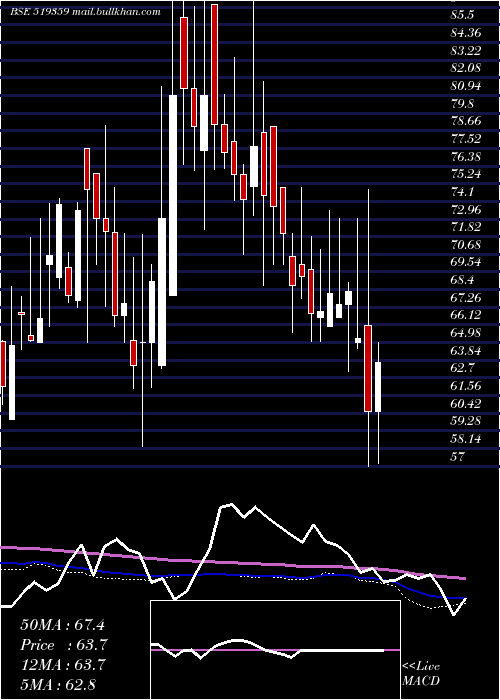The width and height of the screenshot is (500, 700).
Task: Click the 71.82 price axis label
Action: pyautogui.click(x=466, y=227)
